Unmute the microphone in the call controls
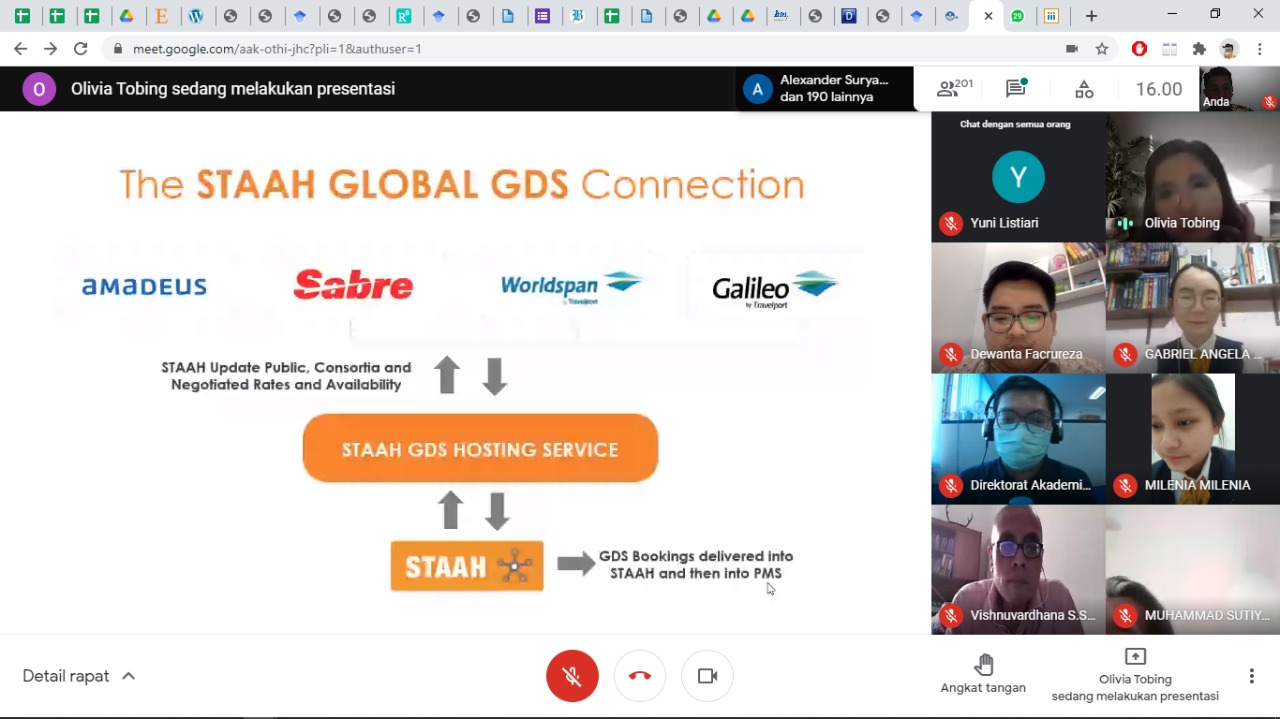Screen dimensions: 1280x719 pyautogui.click(x=572, y=676)
